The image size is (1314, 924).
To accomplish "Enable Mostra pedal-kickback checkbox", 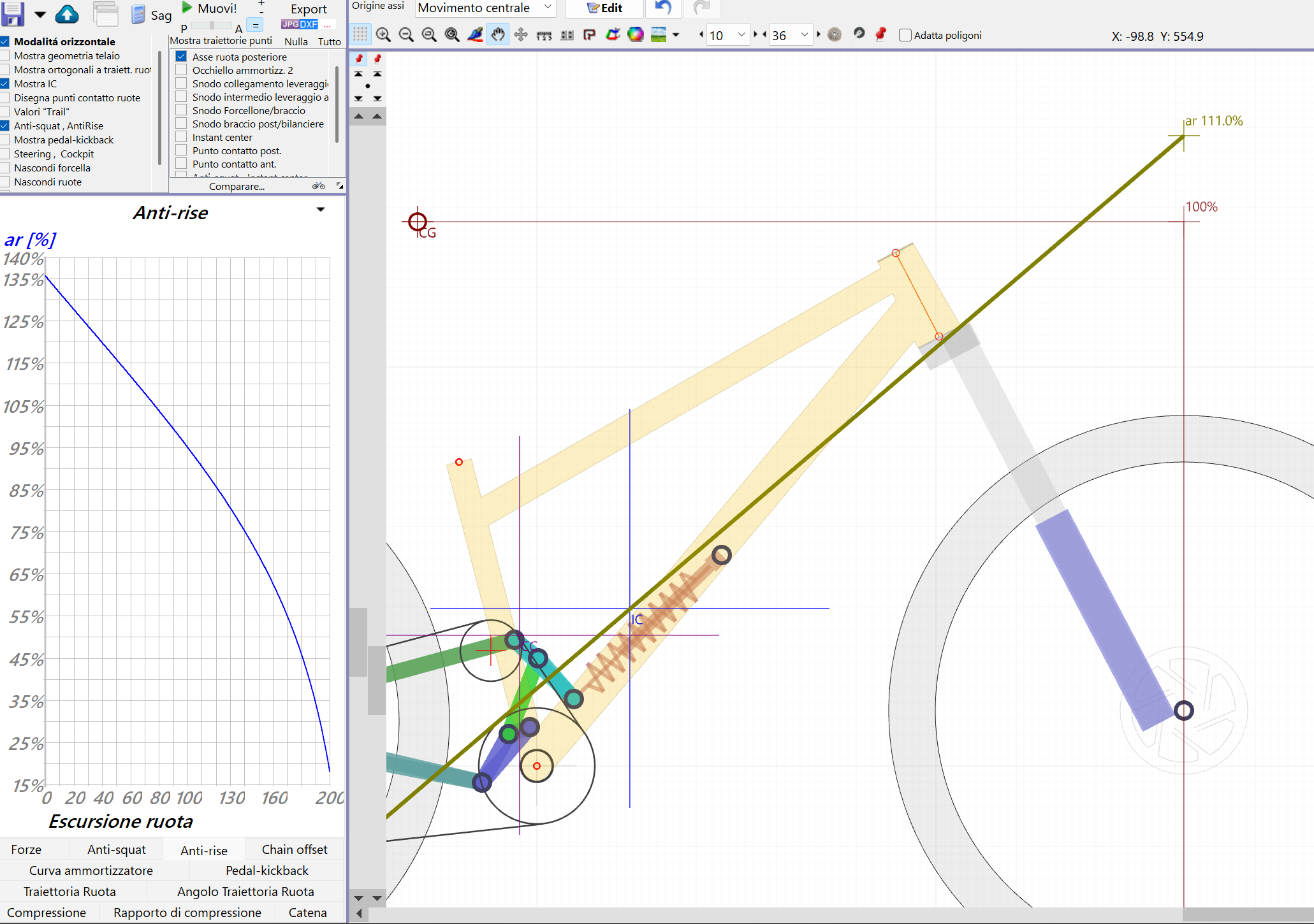I will (4, 140).
